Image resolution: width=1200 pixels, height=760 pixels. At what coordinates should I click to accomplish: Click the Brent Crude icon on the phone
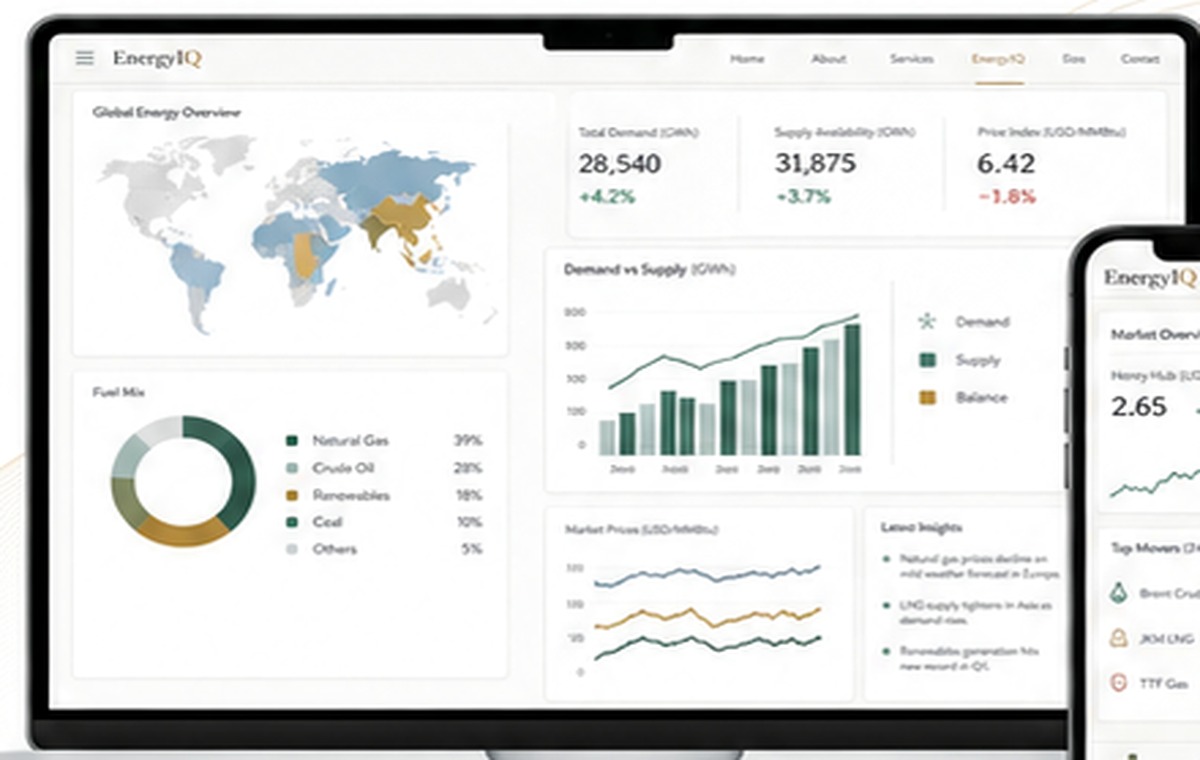point(1119,593)
